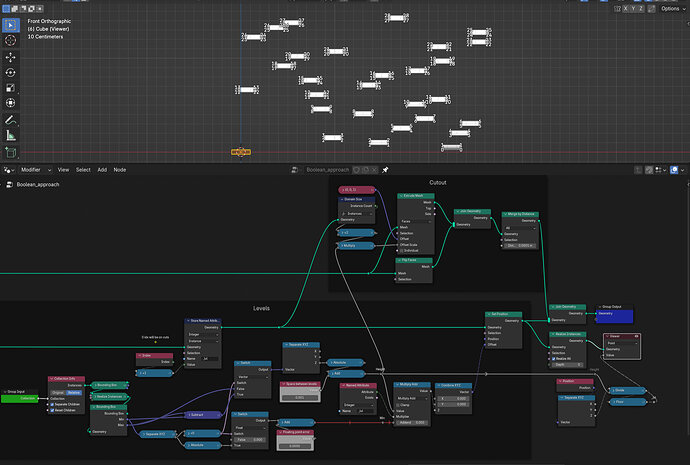Select Relative option in Collection Info node

pyautogui.click(x=73, y=392)
